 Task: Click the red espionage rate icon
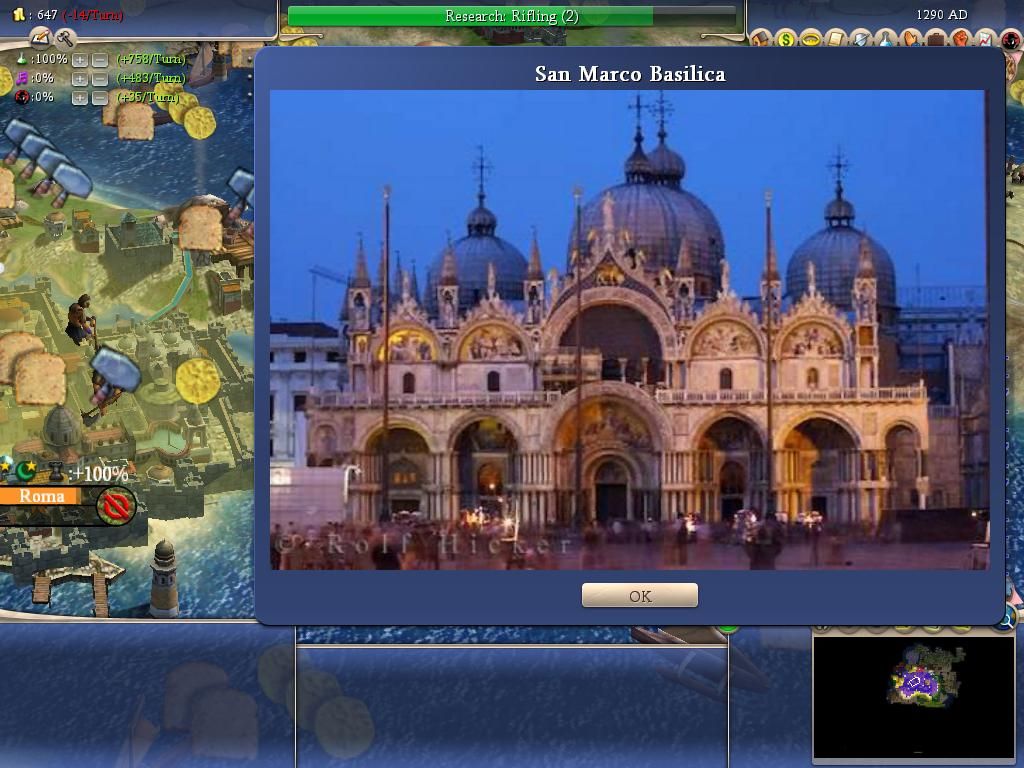[x=22, y=97]
